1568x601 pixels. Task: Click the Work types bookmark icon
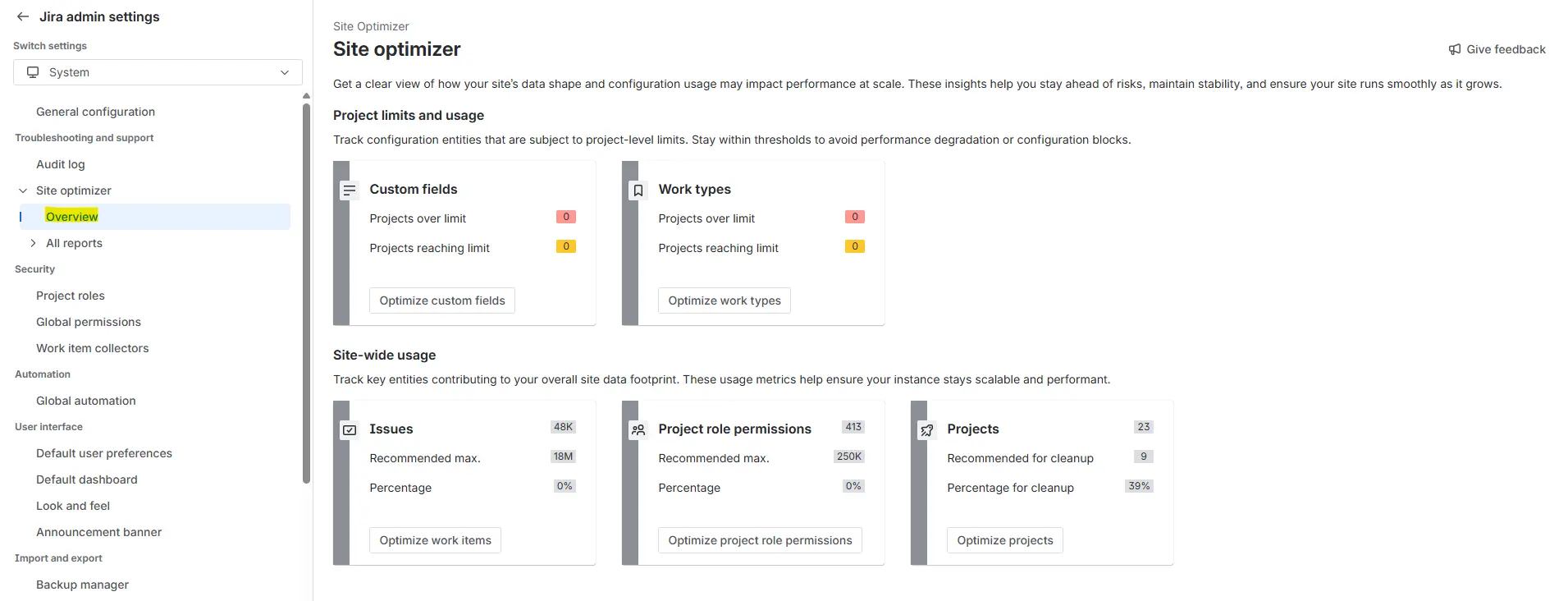[x=638, y=190]
